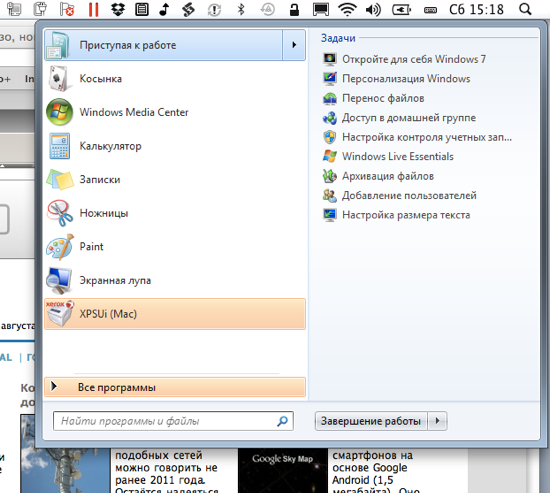
Task: Open the Dropbox icon in the menu bar
Action: pyautogui.click(x=118, y=9)
